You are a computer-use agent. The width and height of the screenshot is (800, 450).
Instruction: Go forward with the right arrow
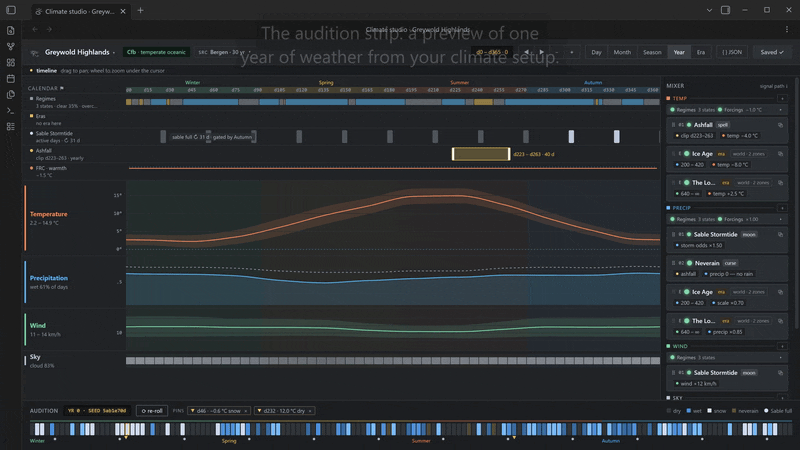[x=49, y=29]
